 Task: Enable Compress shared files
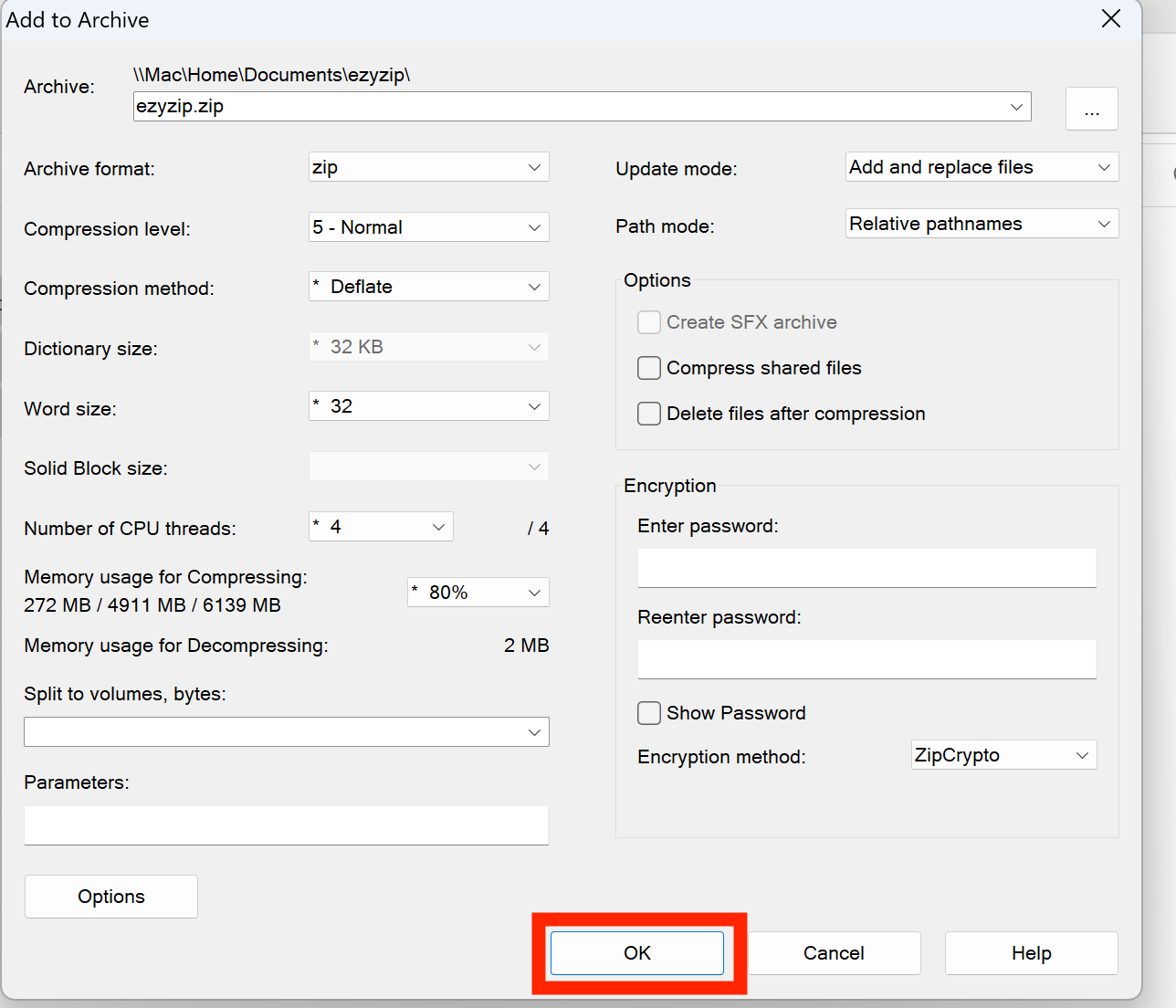click(648, 368)
